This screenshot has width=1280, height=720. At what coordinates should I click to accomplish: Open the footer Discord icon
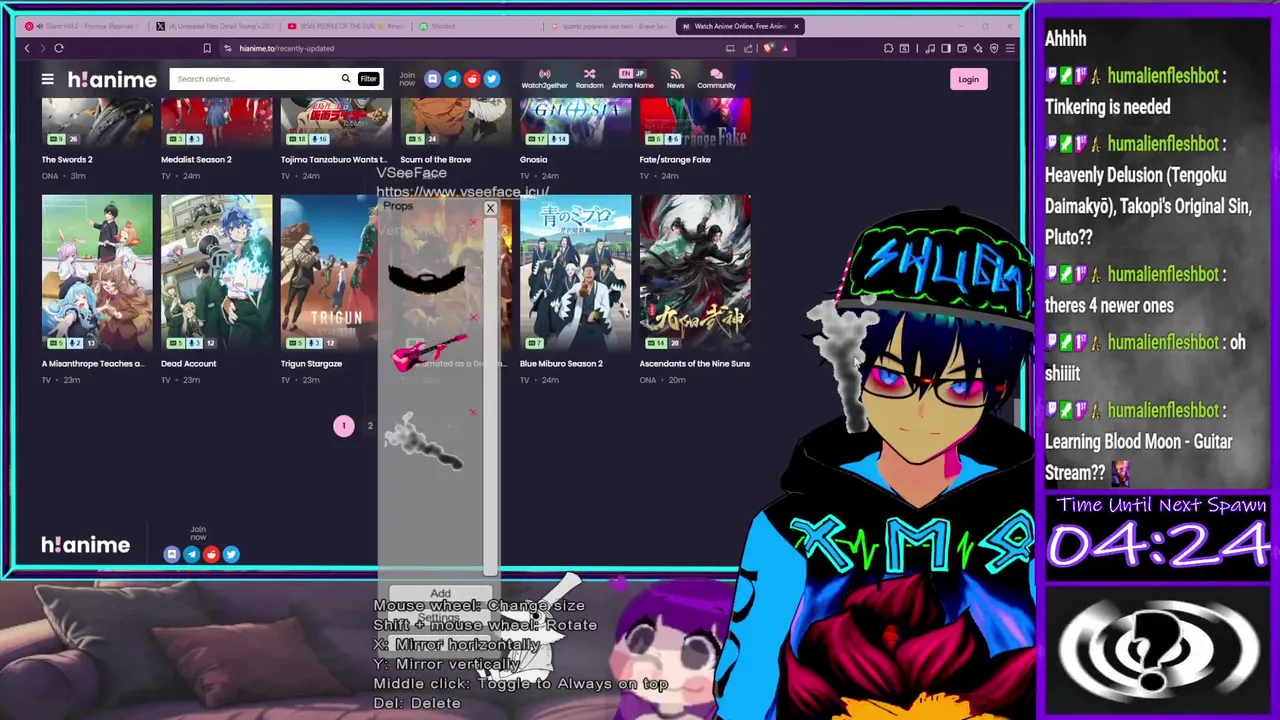point(171,554)
